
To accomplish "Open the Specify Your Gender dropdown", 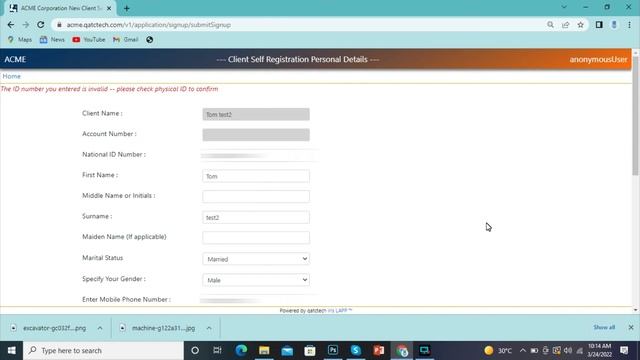I will [256, 280].
